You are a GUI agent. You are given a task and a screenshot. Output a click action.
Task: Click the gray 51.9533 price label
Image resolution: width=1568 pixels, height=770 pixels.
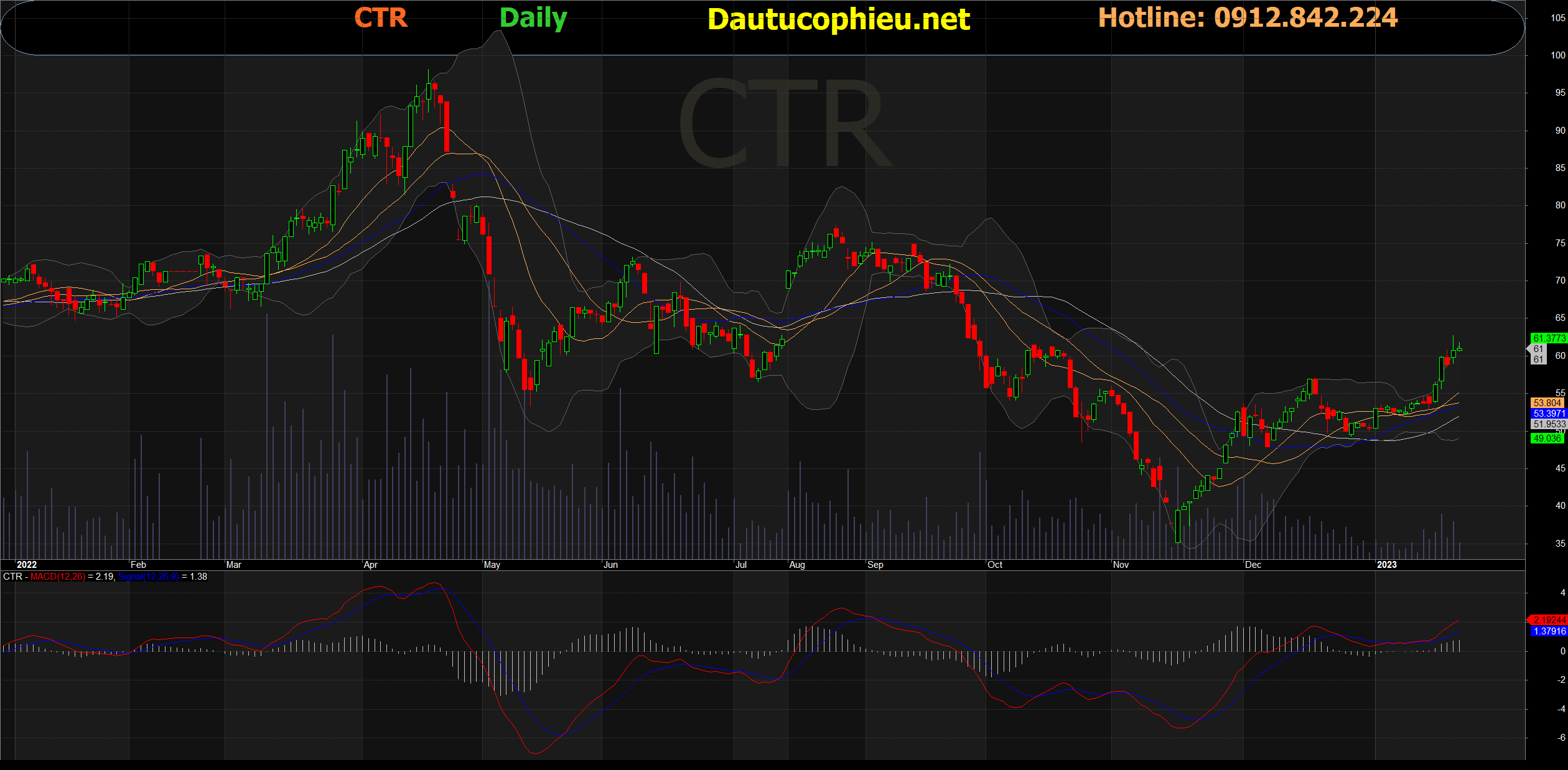1548,424
